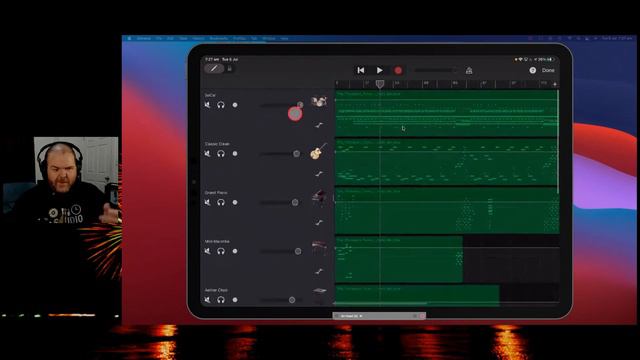Solo the Aether Choir track

(221, 300)
